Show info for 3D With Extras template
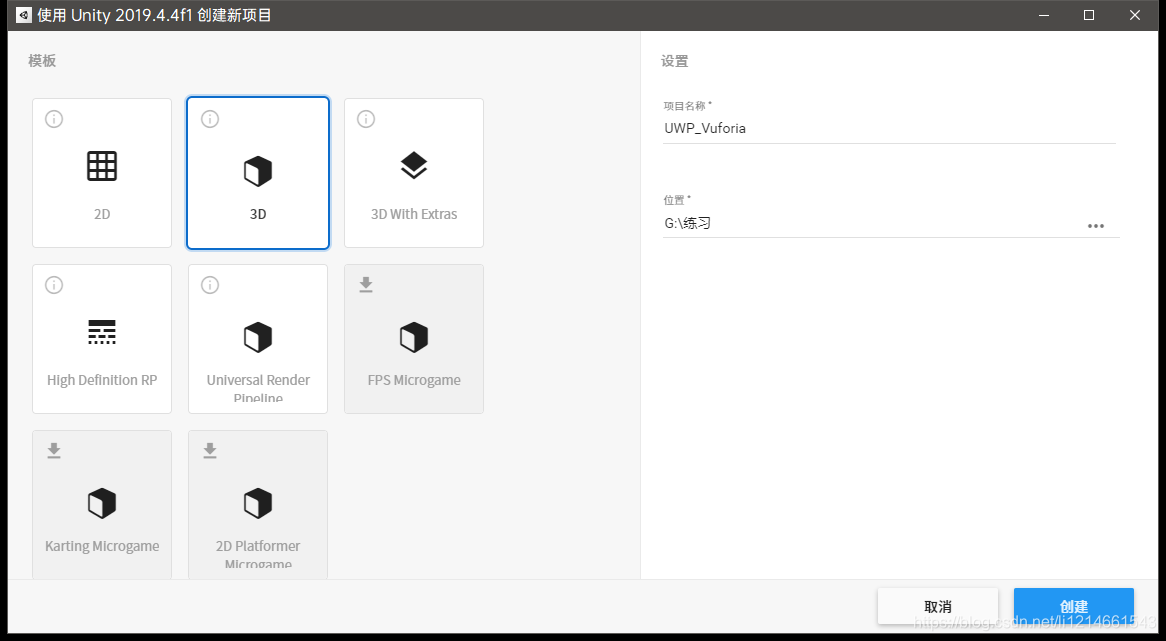This screenshot has height=641, width=1166. point(366,119)
